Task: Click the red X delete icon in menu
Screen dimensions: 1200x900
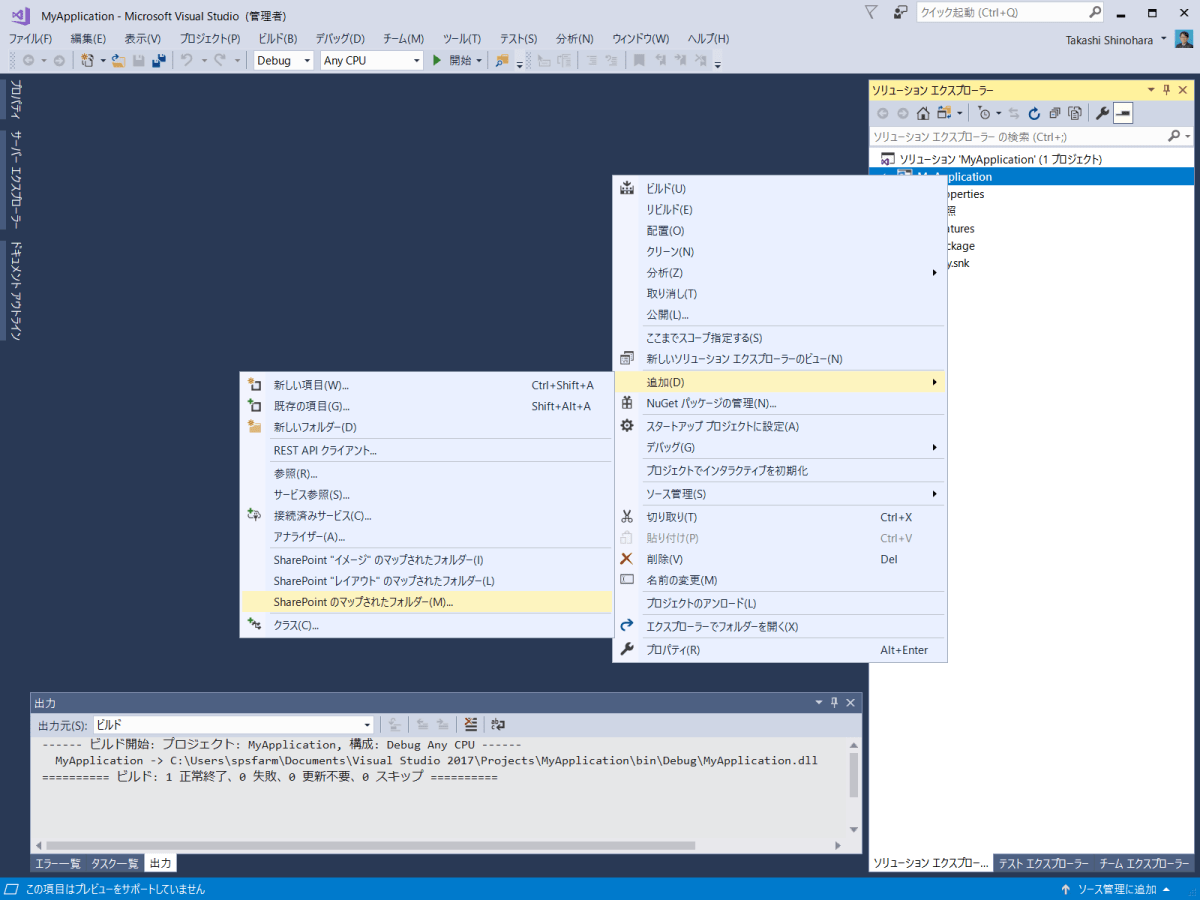Action: click(x=627, y=559)
